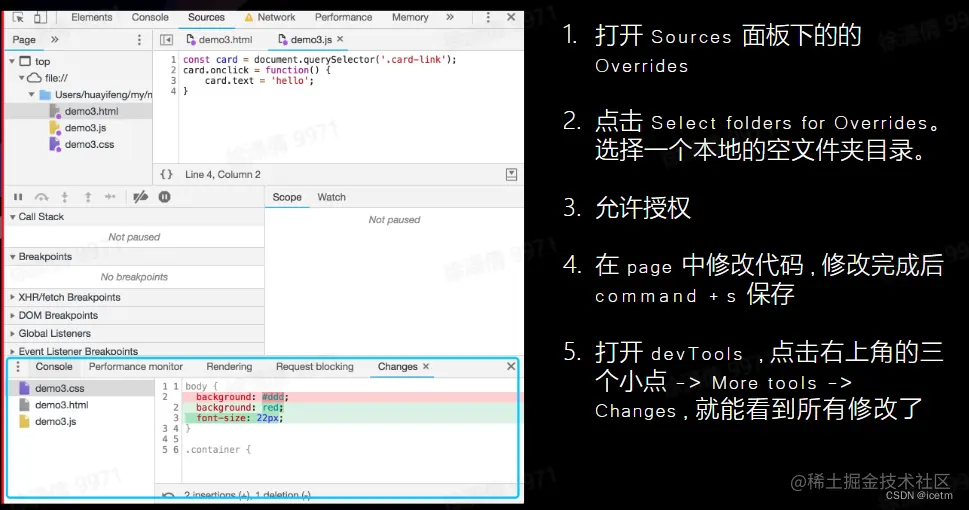Click the step into debugger icon
The width and height of the screenshot is (969, 510).
64,197
